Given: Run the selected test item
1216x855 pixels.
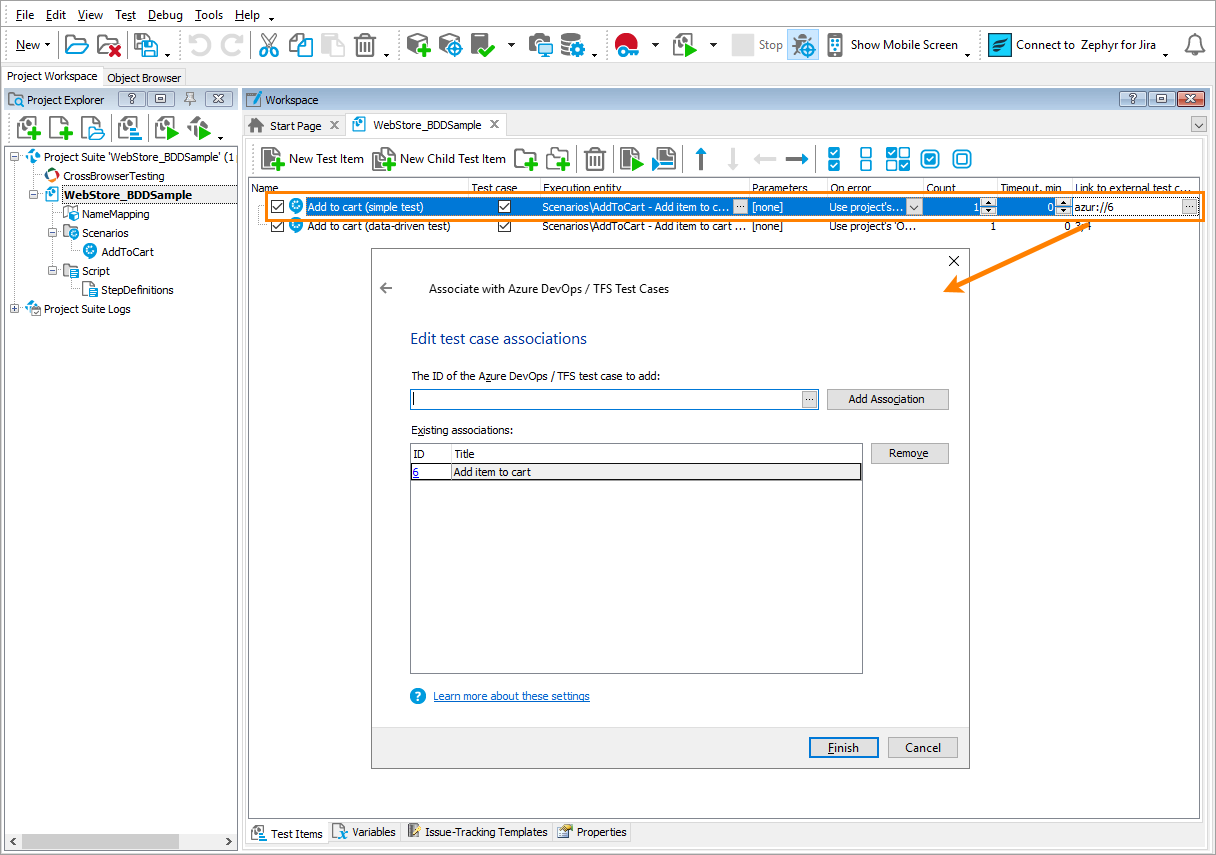Looking at the screenshot, I should tap(631, 159).
